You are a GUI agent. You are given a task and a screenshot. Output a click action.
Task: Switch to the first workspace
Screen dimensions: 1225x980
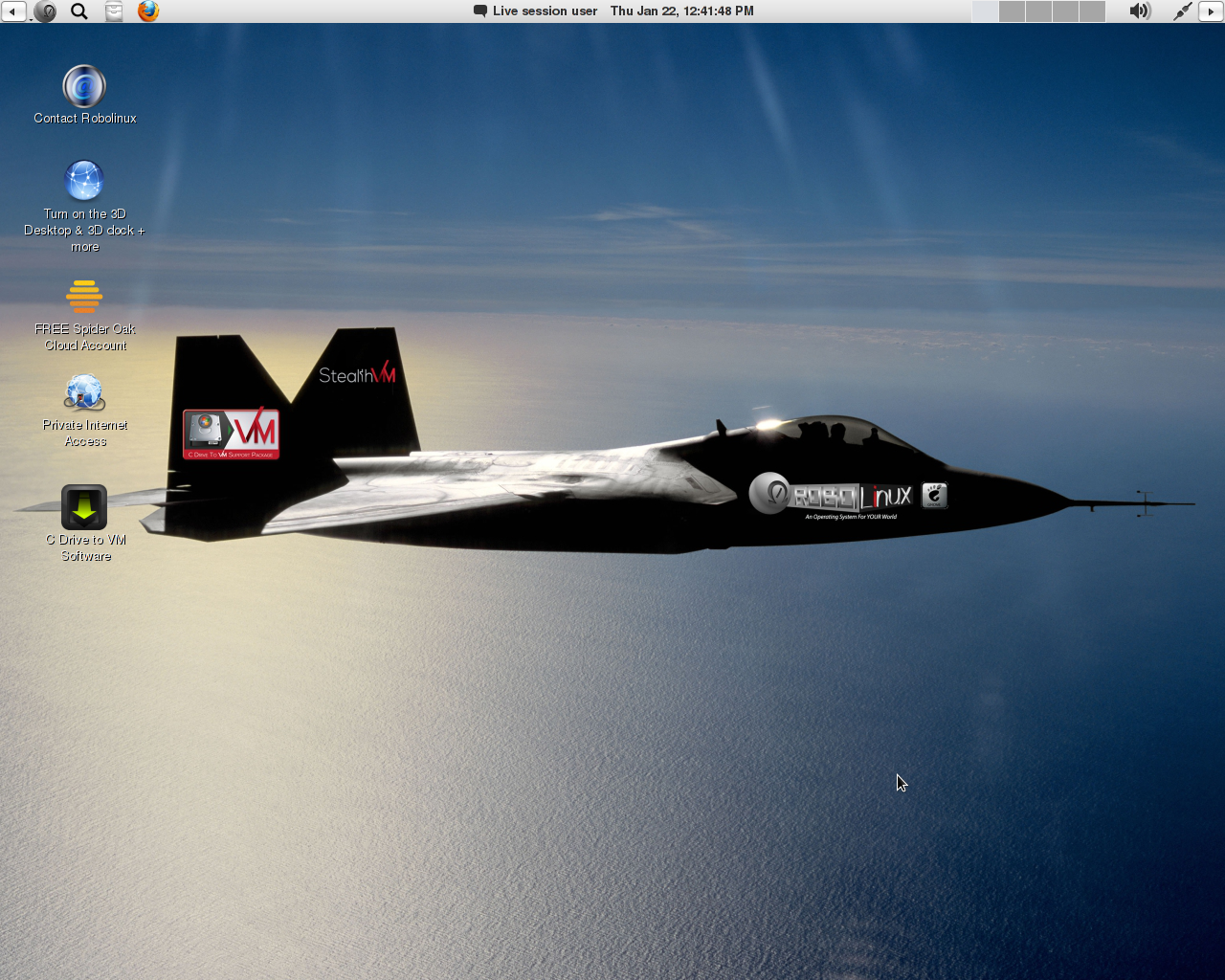[x=985, y=11]
